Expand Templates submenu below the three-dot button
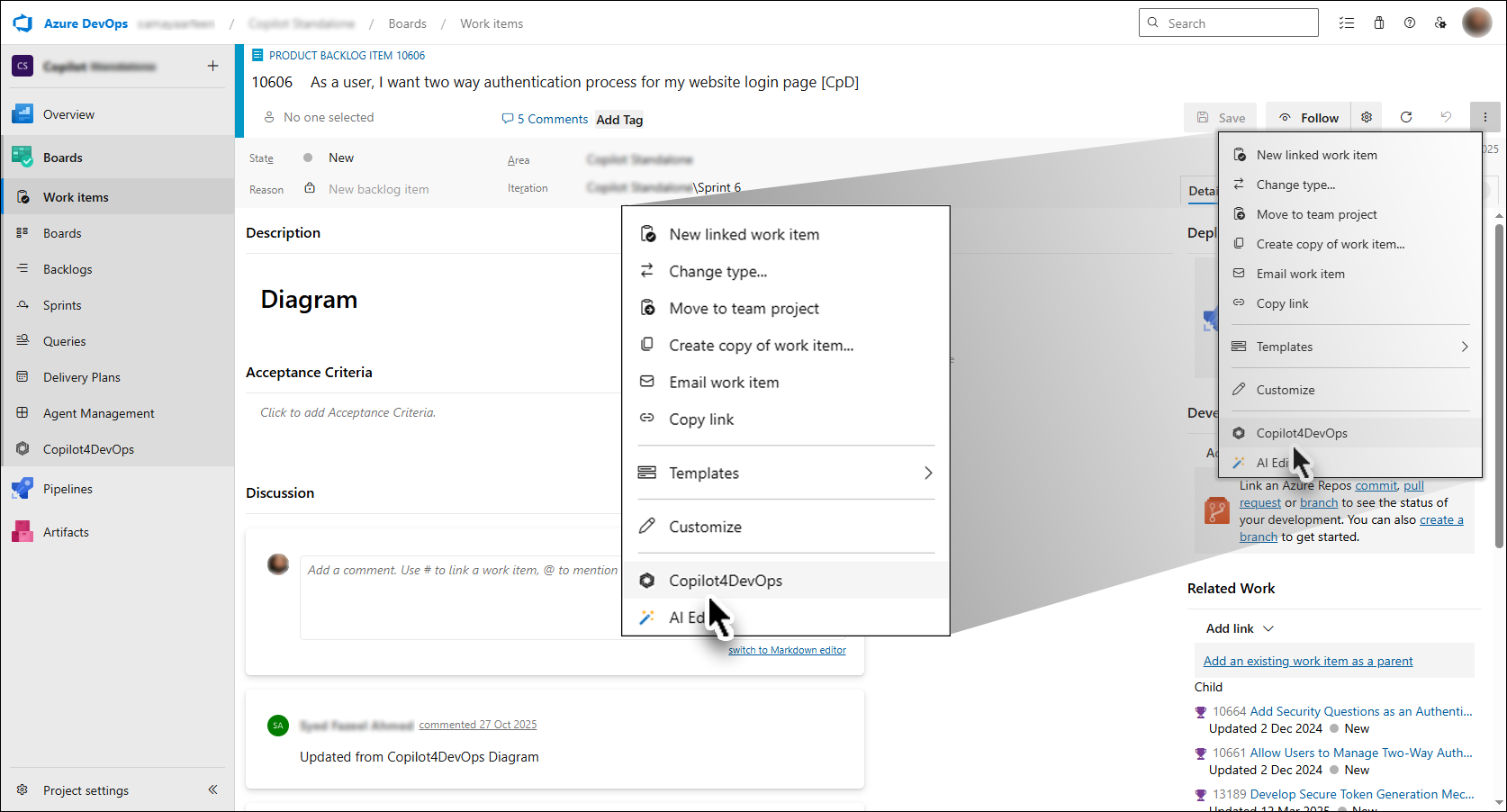This screenshot has height=812, width=1507. (1350, 347)
